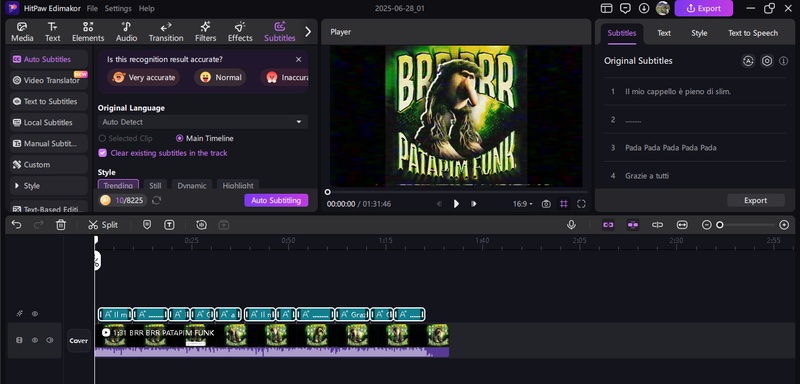This screenshot has width=800, height=384.
Task: Select the Selected Clip radio option
Action: click(126, 138)
